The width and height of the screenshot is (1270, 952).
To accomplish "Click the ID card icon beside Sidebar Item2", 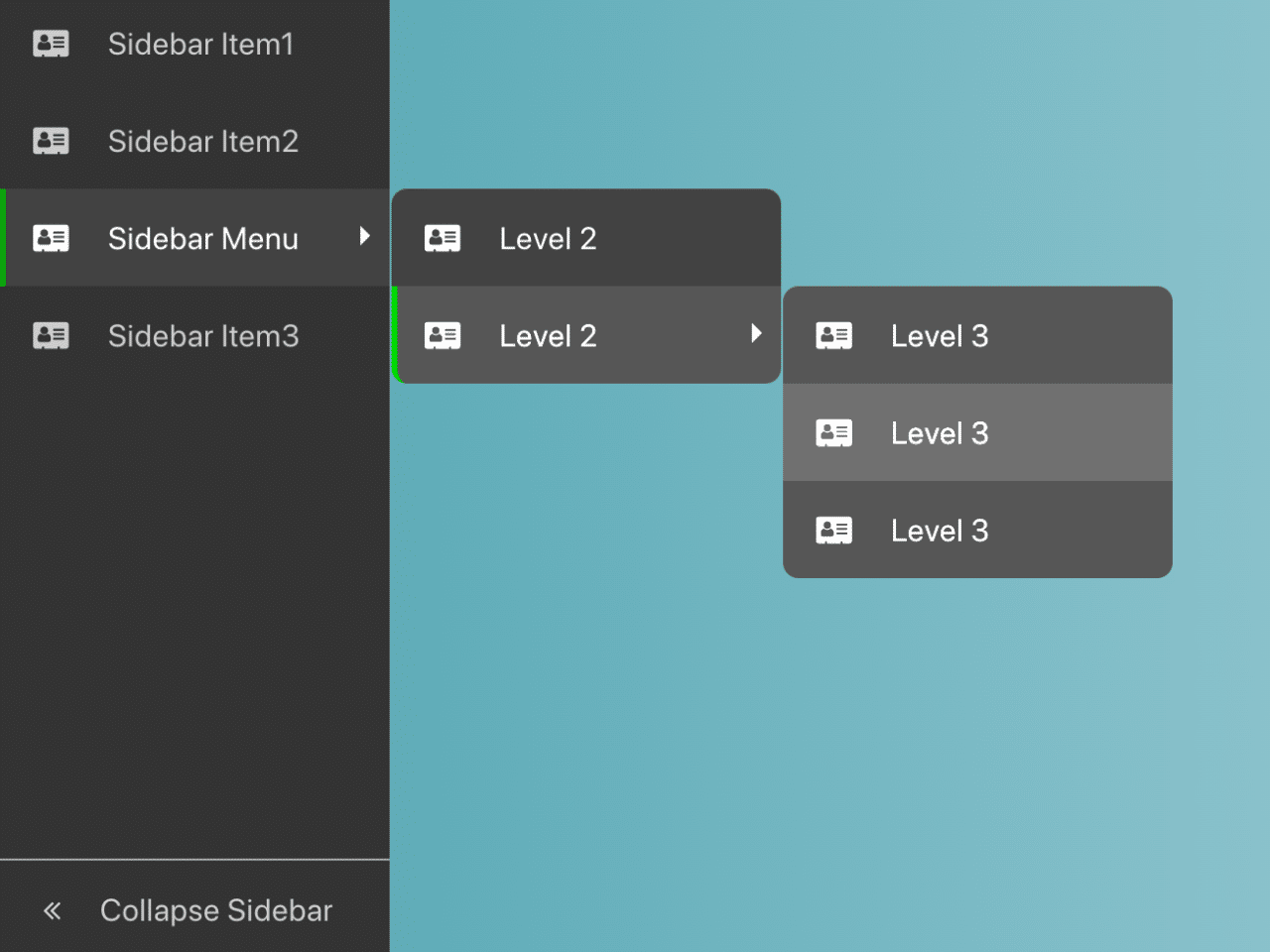I will pos(51,141).
